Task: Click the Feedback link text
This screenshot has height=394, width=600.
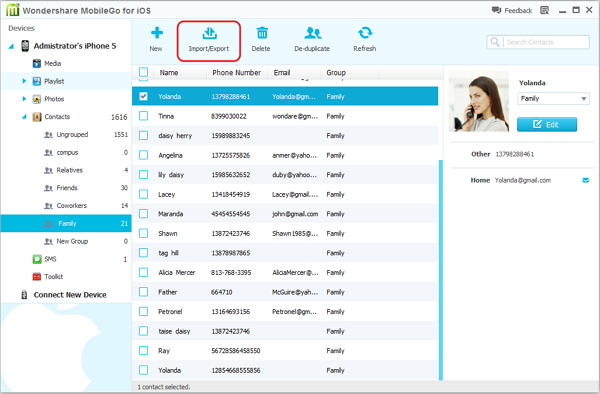Action: pyautogui.click(x=518, y=11)
